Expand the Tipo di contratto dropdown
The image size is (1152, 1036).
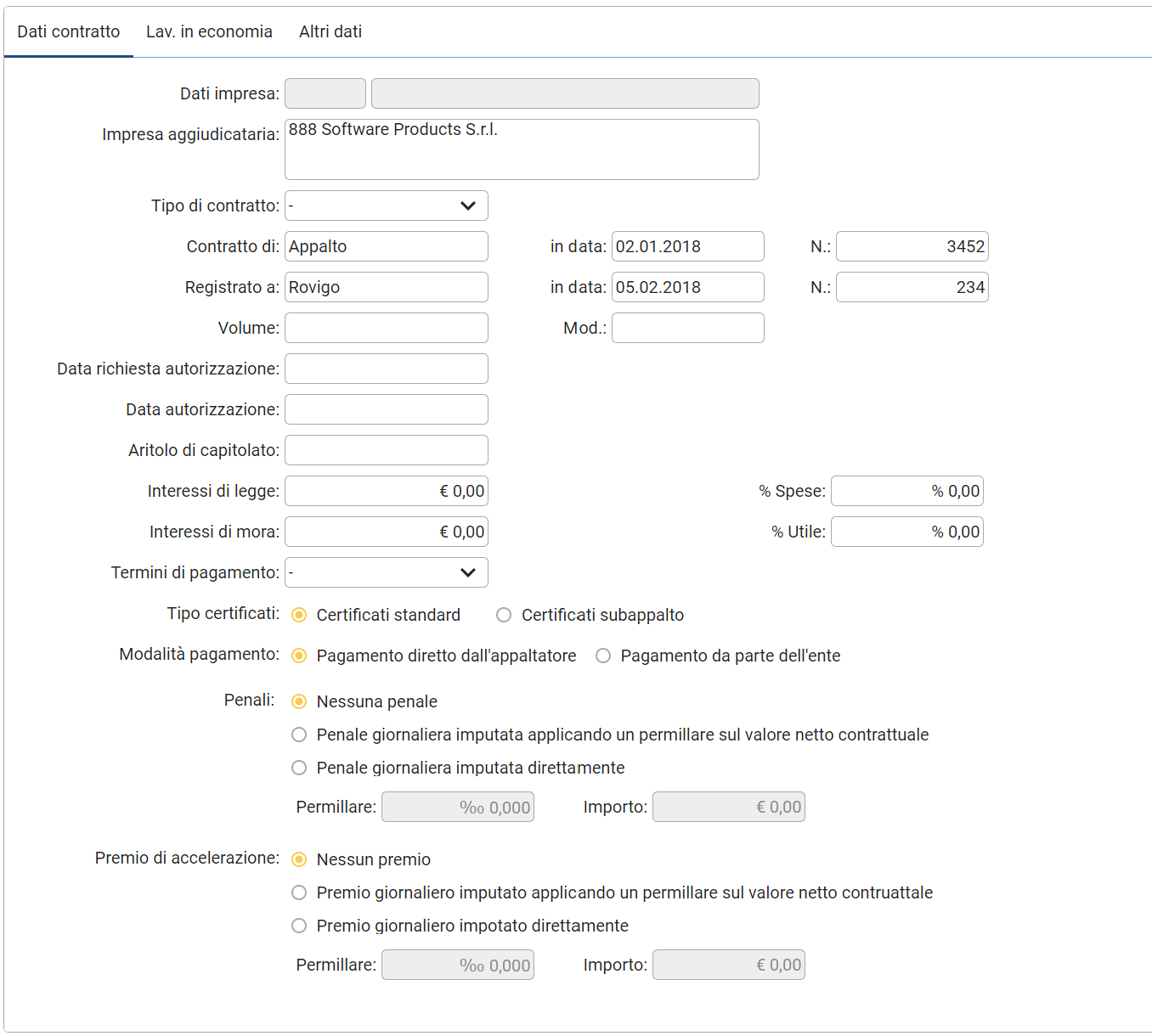pyautogui.click(x=386, y=206)
